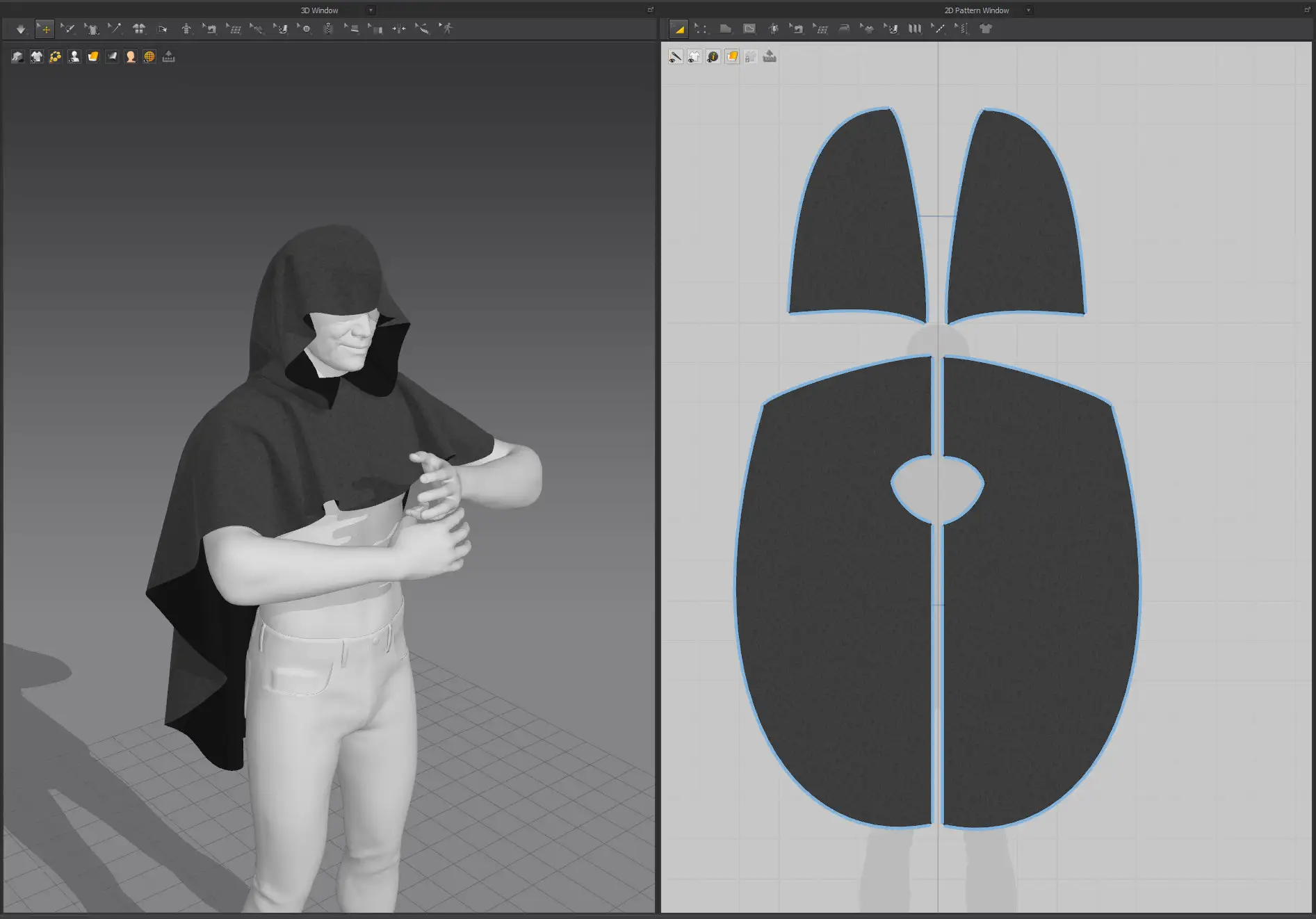Open the 3D Window title dropdown
Image resolution: width=1316 pixels, height=919 pixels.
369,10
